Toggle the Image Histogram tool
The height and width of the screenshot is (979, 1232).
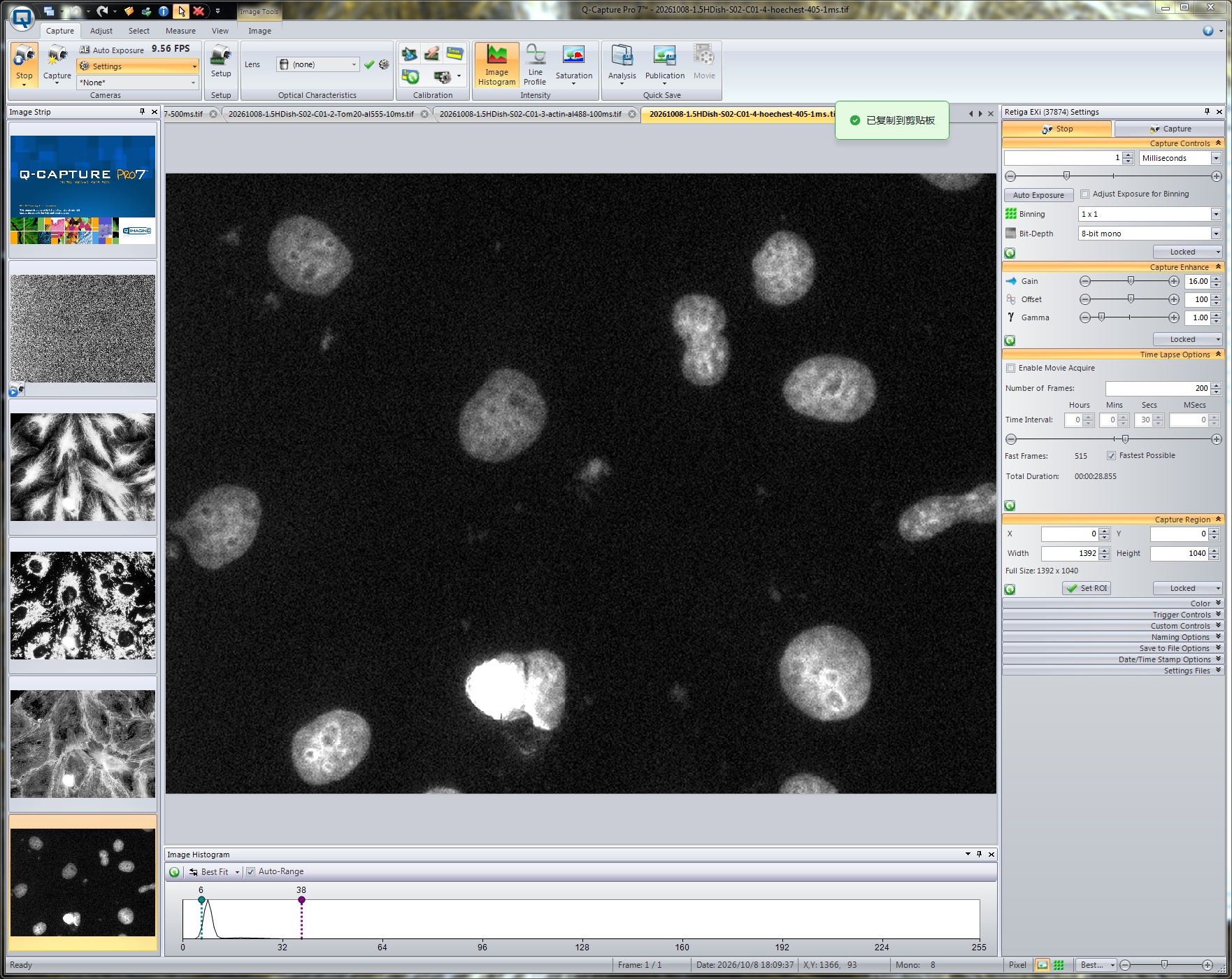[x=496, y=64]
